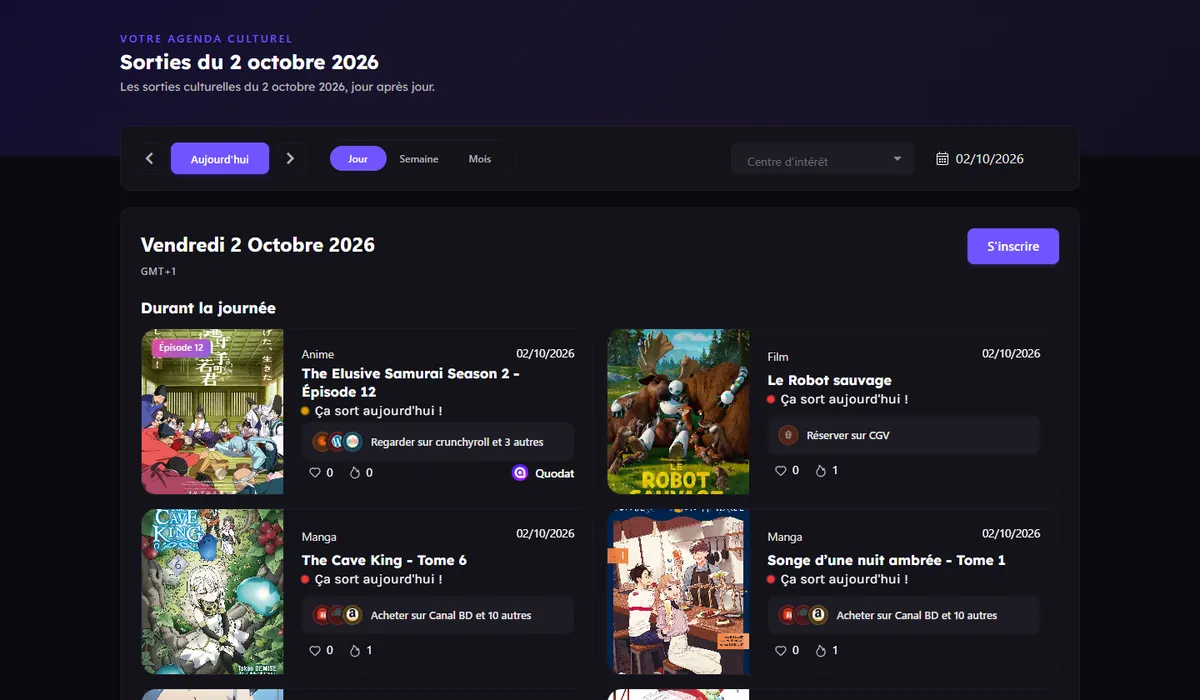Click the CGV icon in Réserver row
The image size is (1200, 700).
pyautogui.click(x=788, y=435)
